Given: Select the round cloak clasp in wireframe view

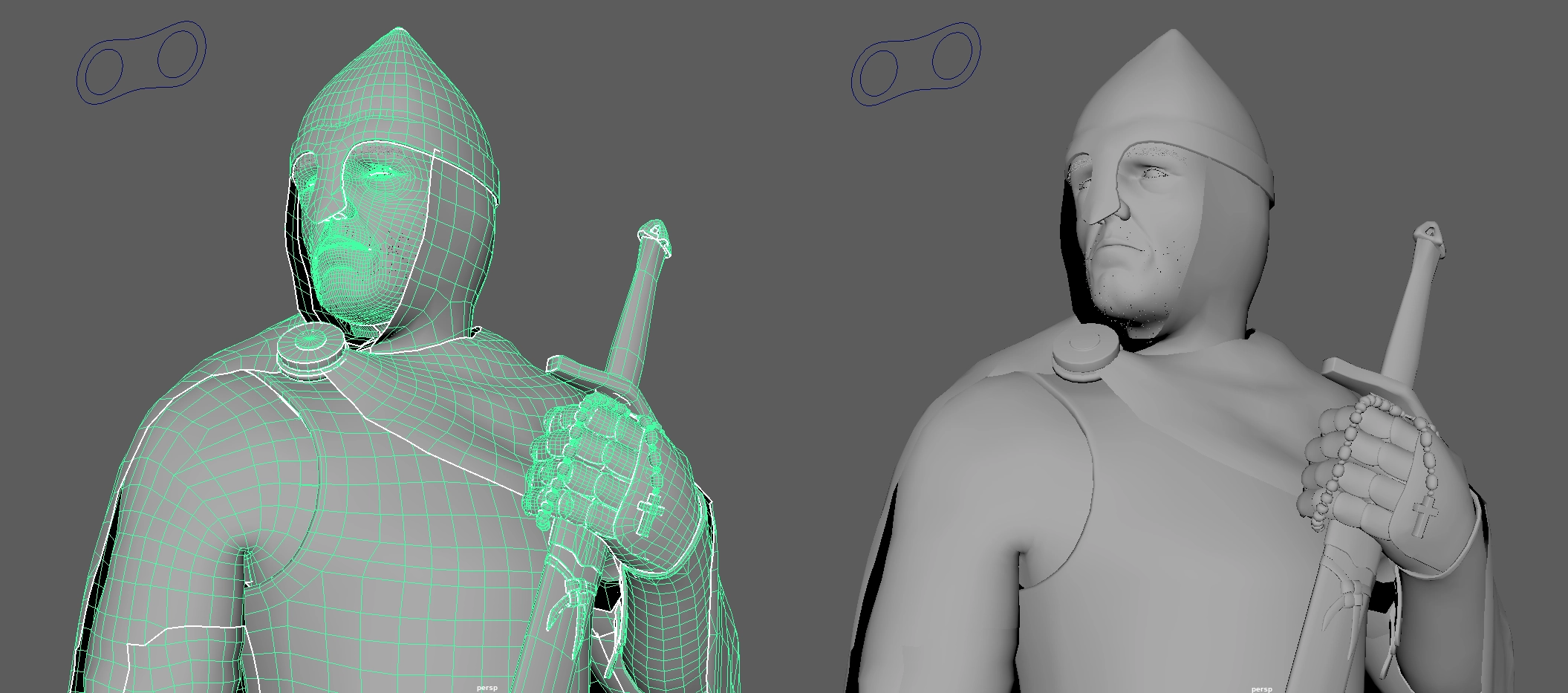Looking at the screenshot, I should 310,351.
